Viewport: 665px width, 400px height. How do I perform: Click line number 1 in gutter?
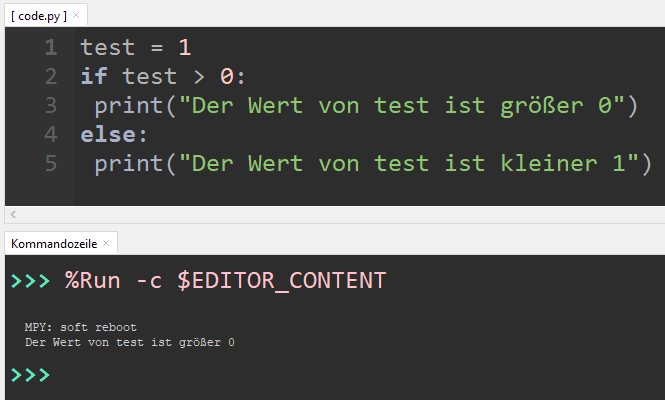pos(50,47)
